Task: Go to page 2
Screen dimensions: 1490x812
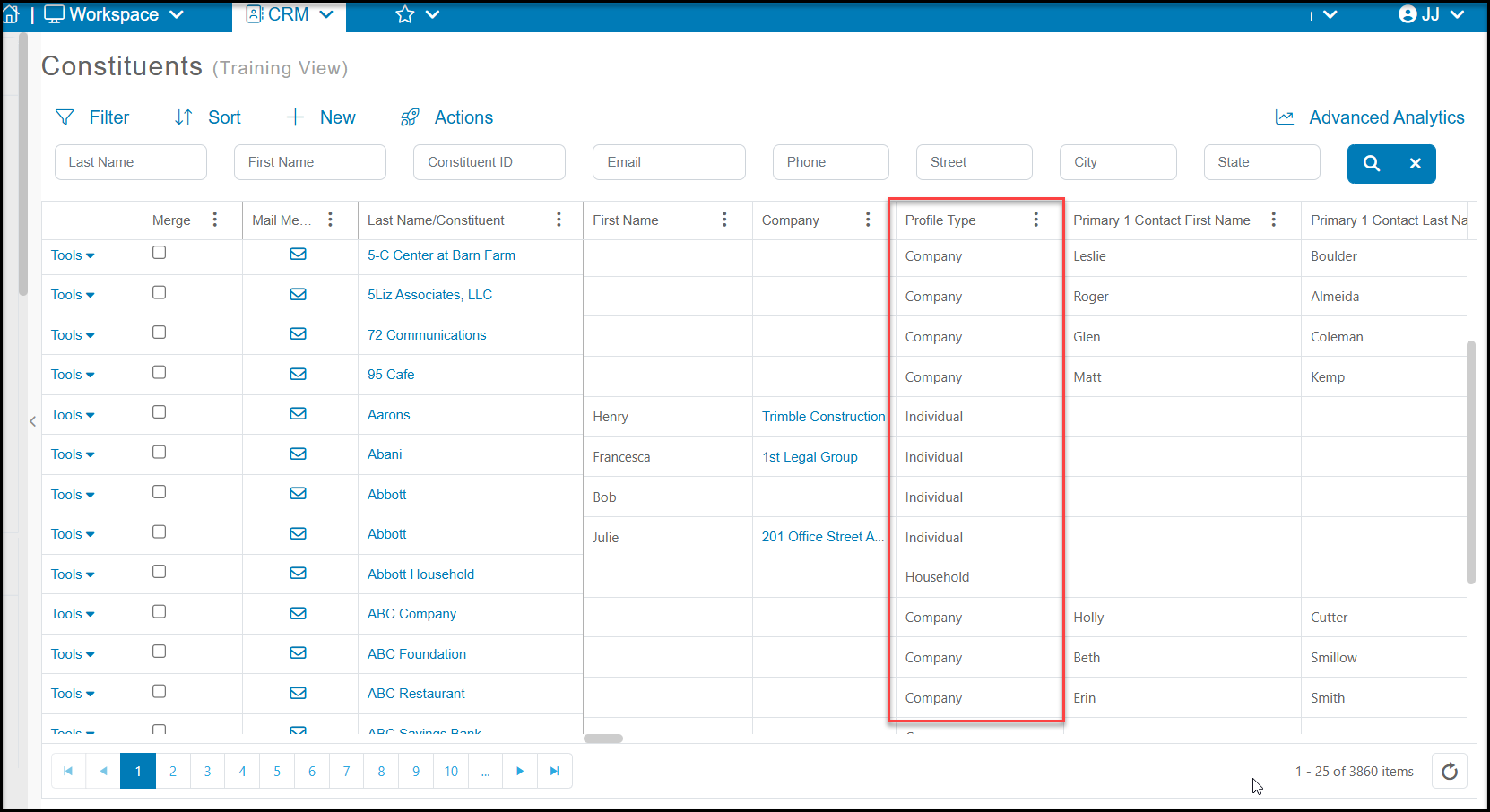Action: (173, 771)
